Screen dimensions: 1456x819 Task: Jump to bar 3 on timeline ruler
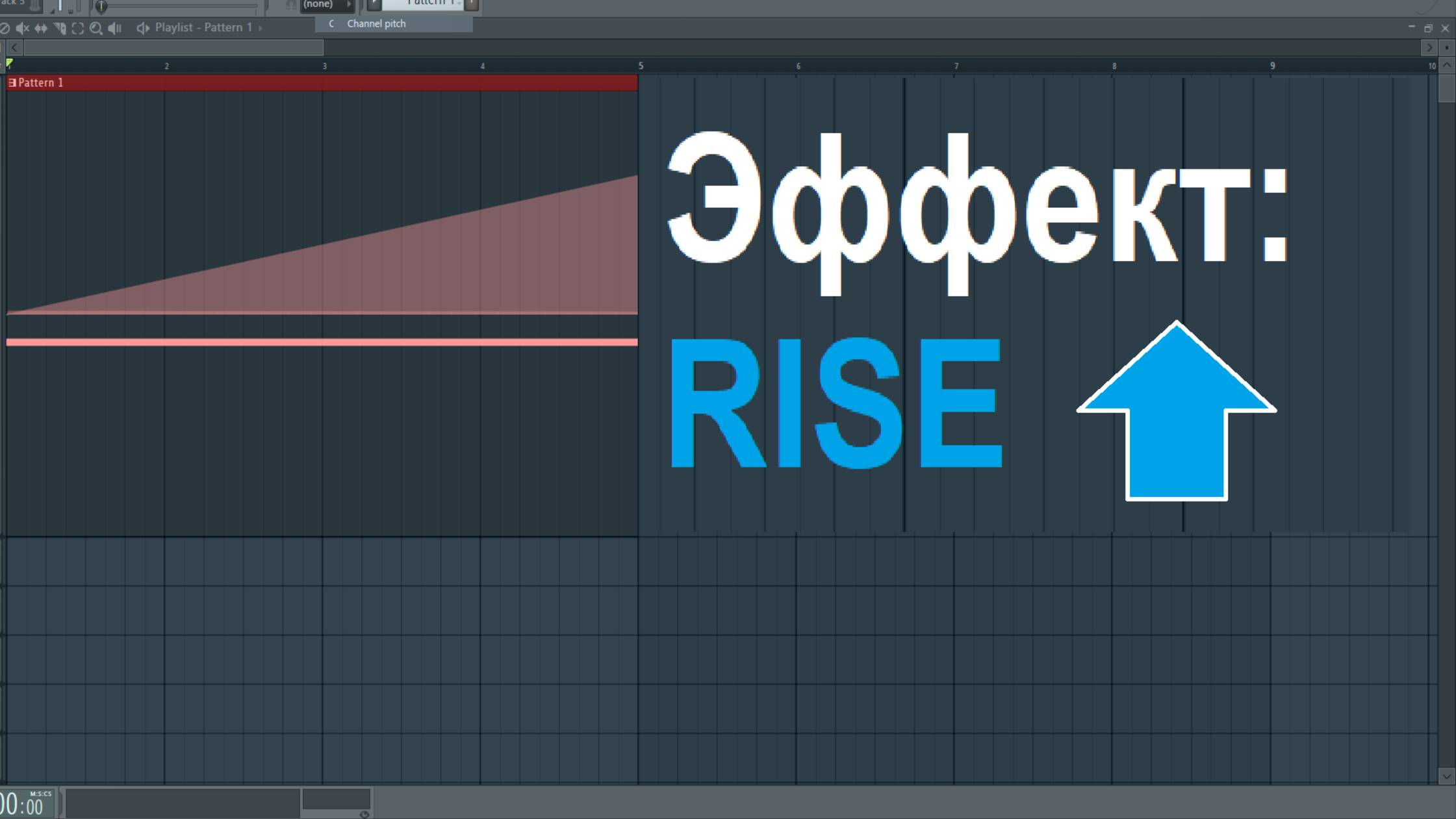(x=325, y=66)
